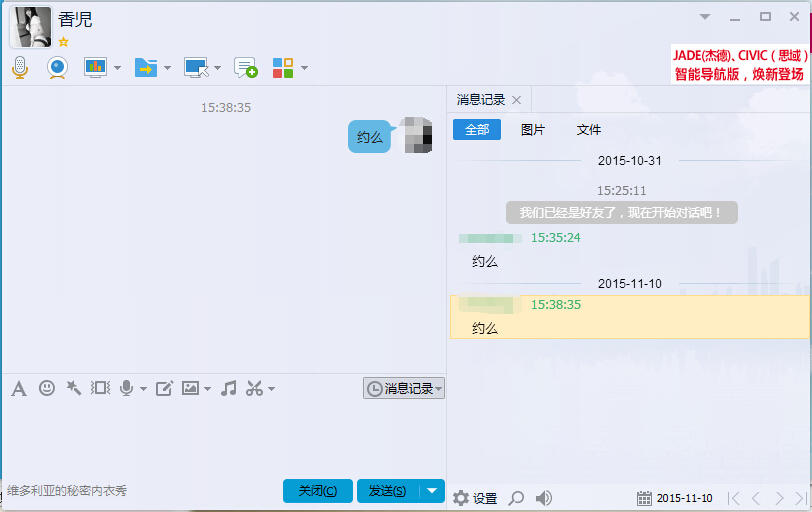The image size is (812, 512).
Task: Select highlighted 15:38:35 history record
Action: click(x=629, y=317)
